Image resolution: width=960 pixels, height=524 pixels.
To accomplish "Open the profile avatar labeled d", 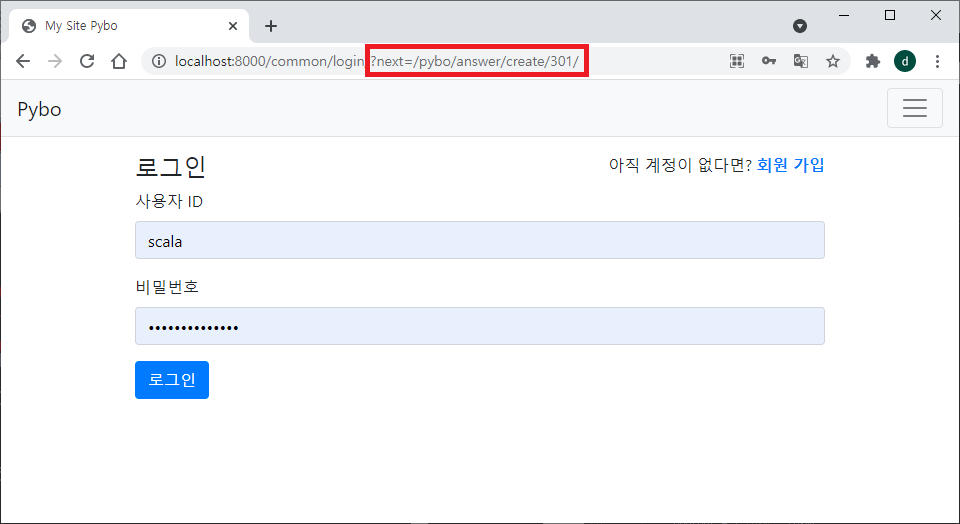I will pyautogui.click(x=905, y=61).
